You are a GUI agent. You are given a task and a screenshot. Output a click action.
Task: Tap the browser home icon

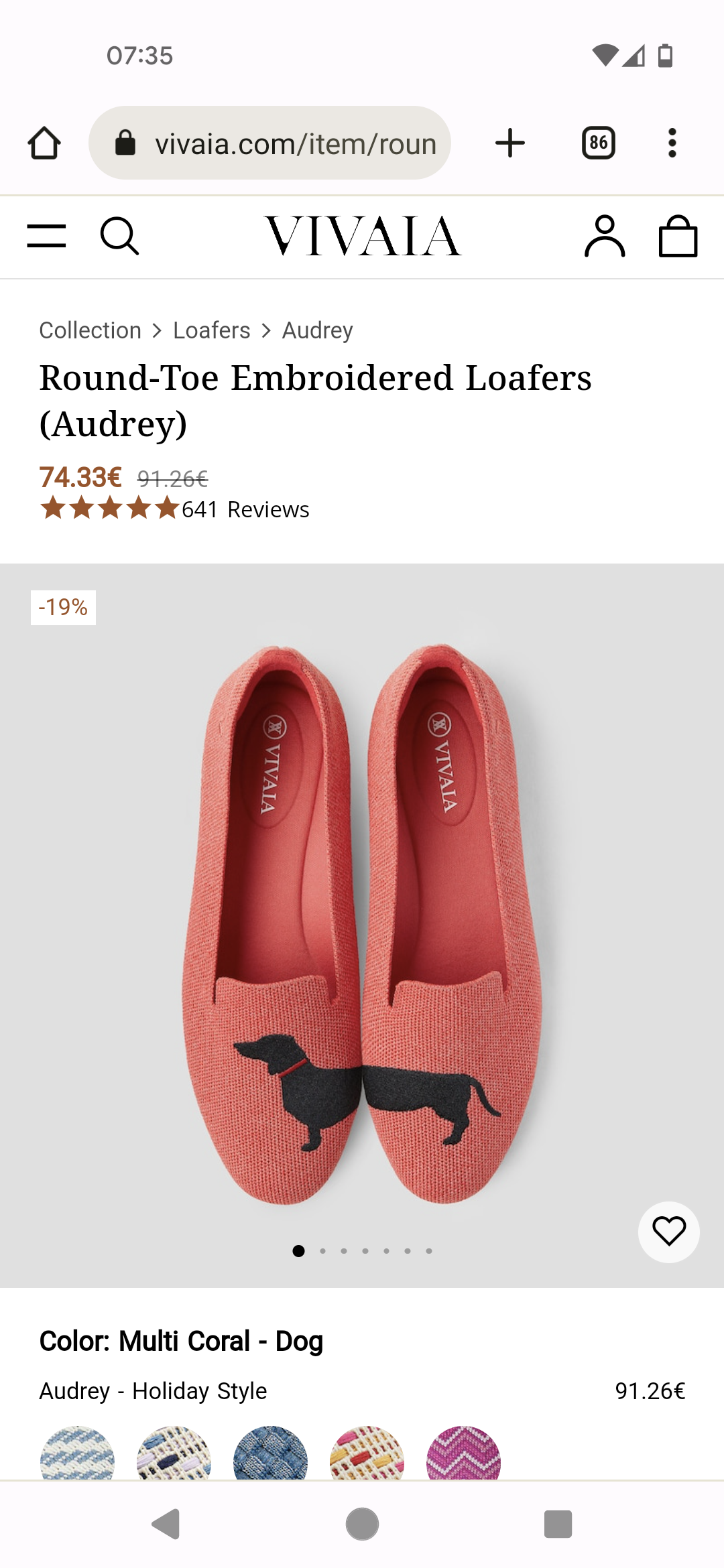coord(44,143)
